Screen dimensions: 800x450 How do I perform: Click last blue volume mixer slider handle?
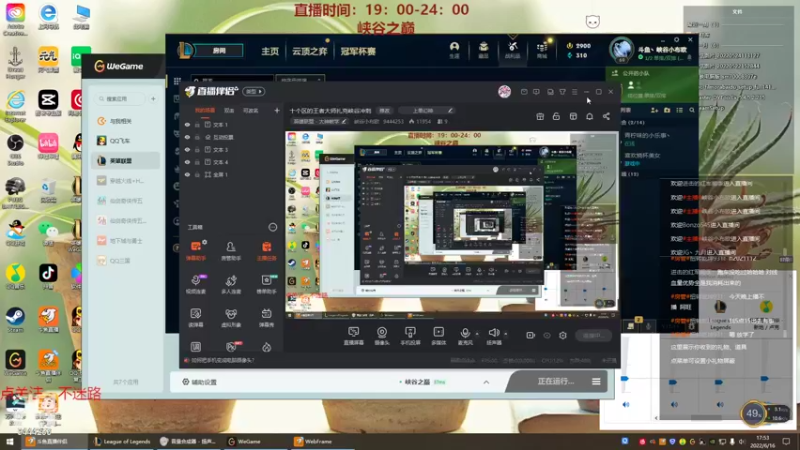[764, 379]
